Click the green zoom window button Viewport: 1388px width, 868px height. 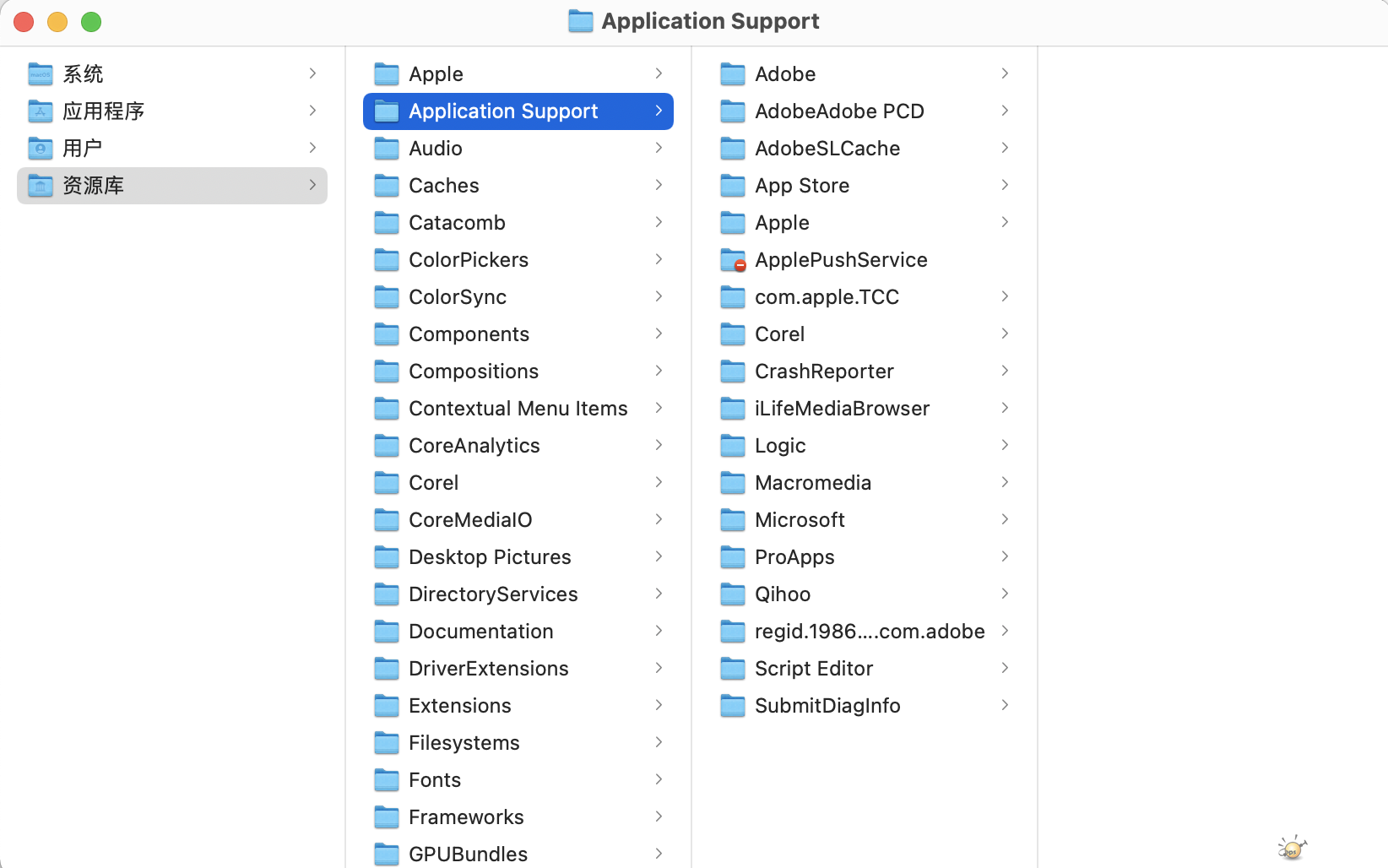point(91,22)
